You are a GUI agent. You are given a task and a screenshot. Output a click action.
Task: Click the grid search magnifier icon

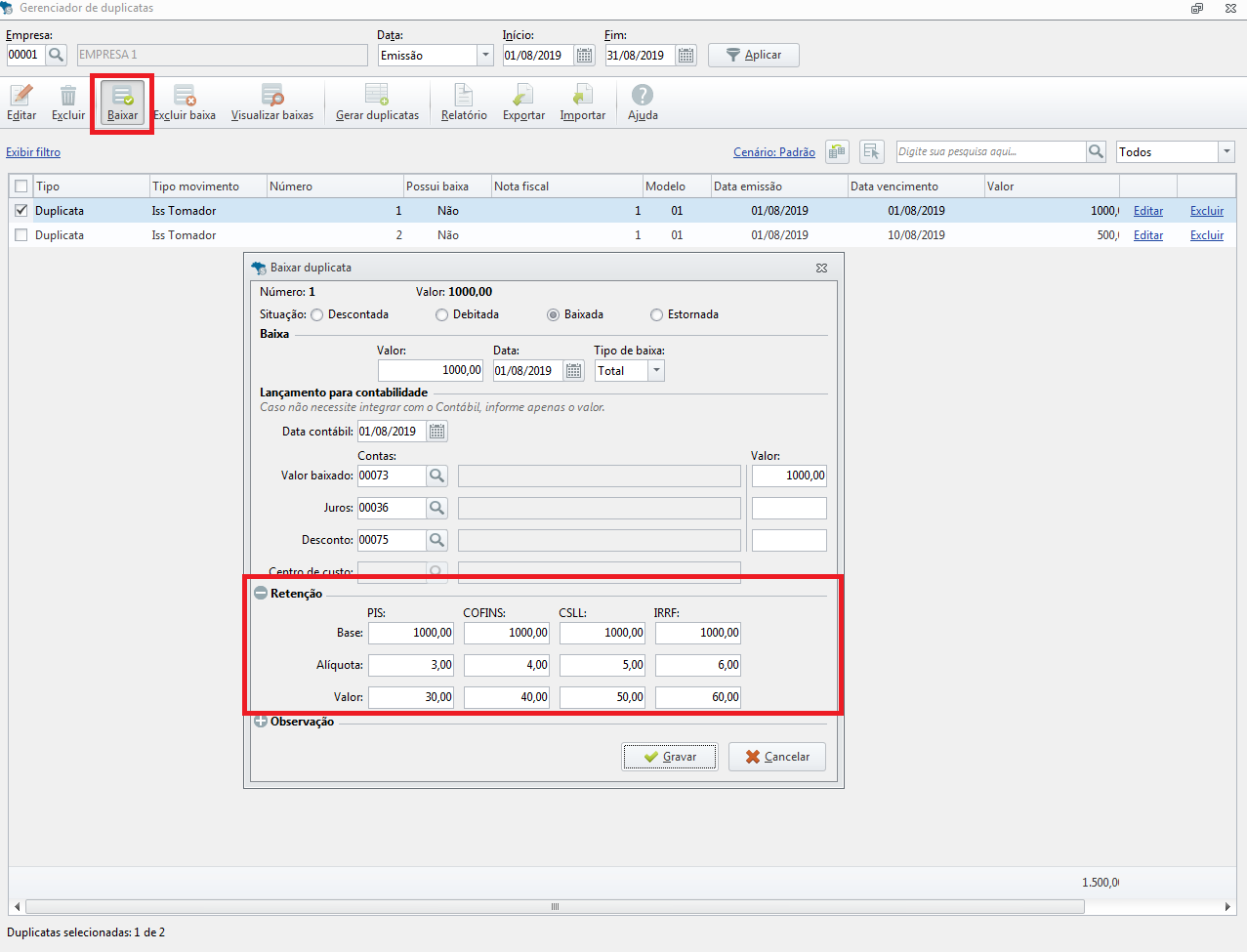(x=1097, y=151)
